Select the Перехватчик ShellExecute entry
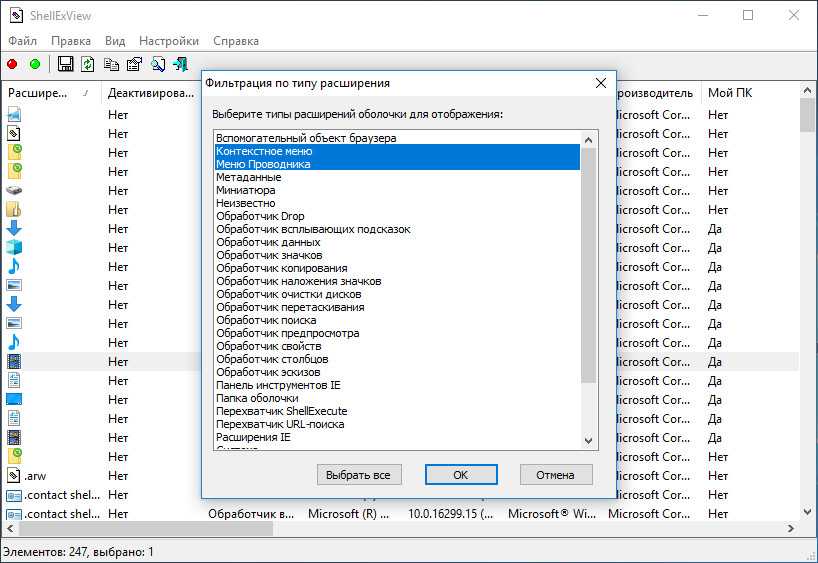The height and width of the screenshot is (563, 818). point(397,411)
